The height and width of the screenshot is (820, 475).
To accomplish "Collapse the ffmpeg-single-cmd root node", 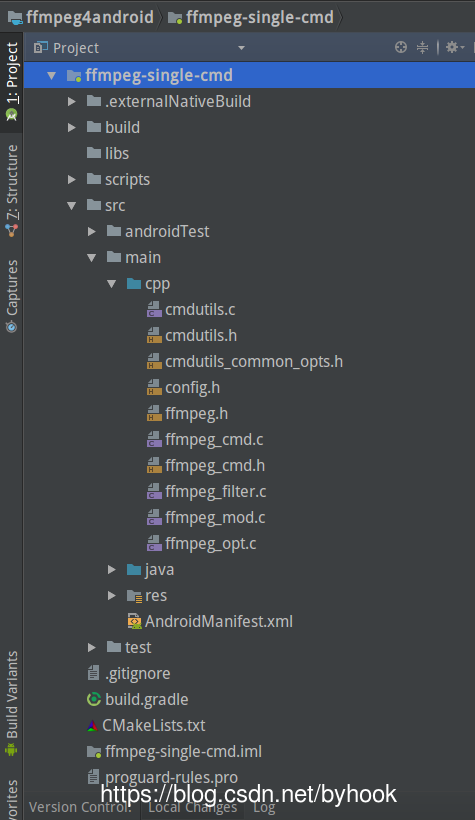I will coord(51,76).
